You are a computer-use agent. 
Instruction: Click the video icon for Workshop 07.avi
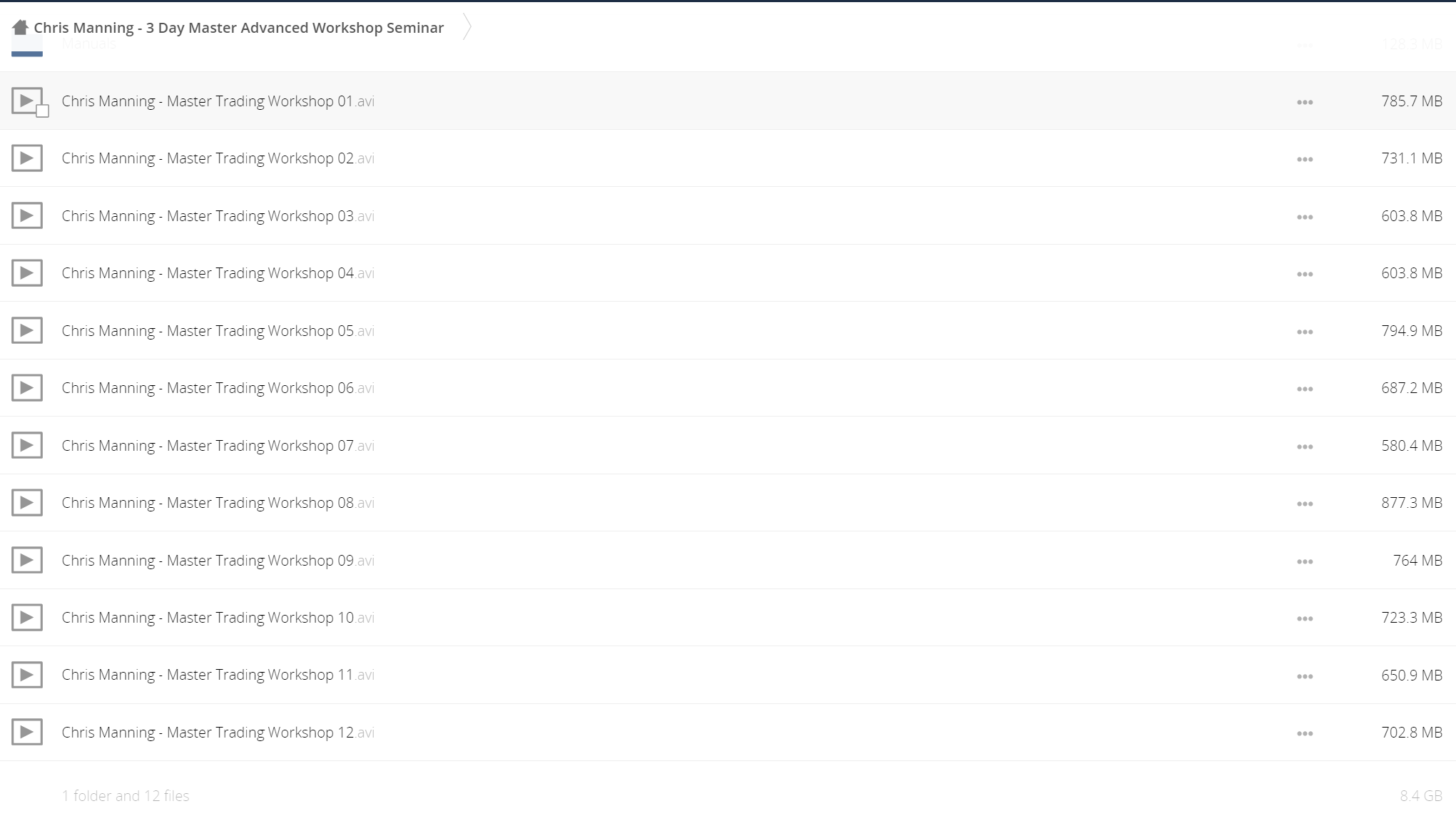[x=27, y=445]
